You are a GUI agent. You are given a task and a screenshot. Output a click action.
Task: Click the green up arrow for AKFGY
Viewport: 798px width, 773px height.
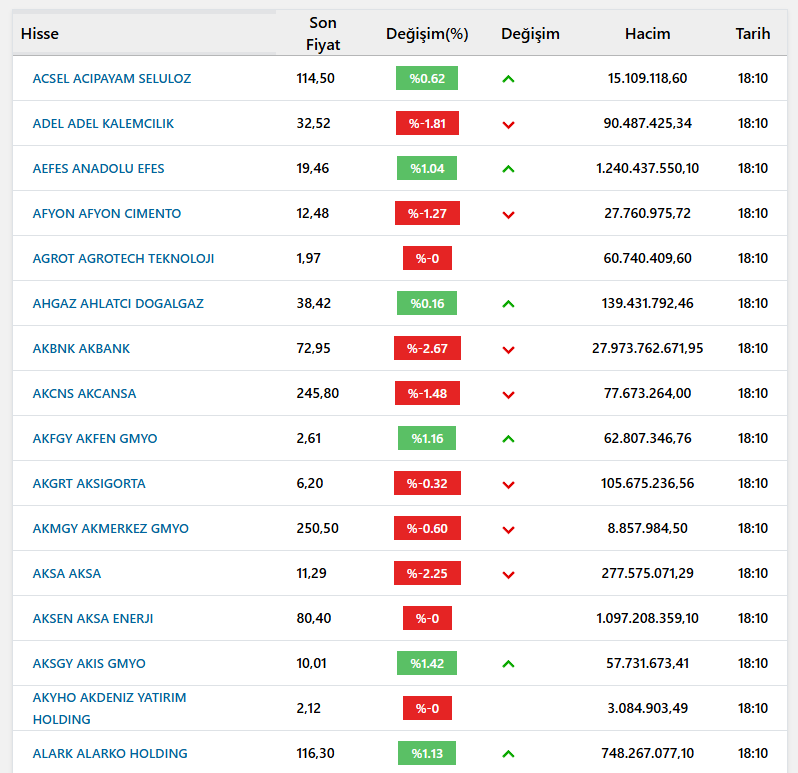pos(508,439)
